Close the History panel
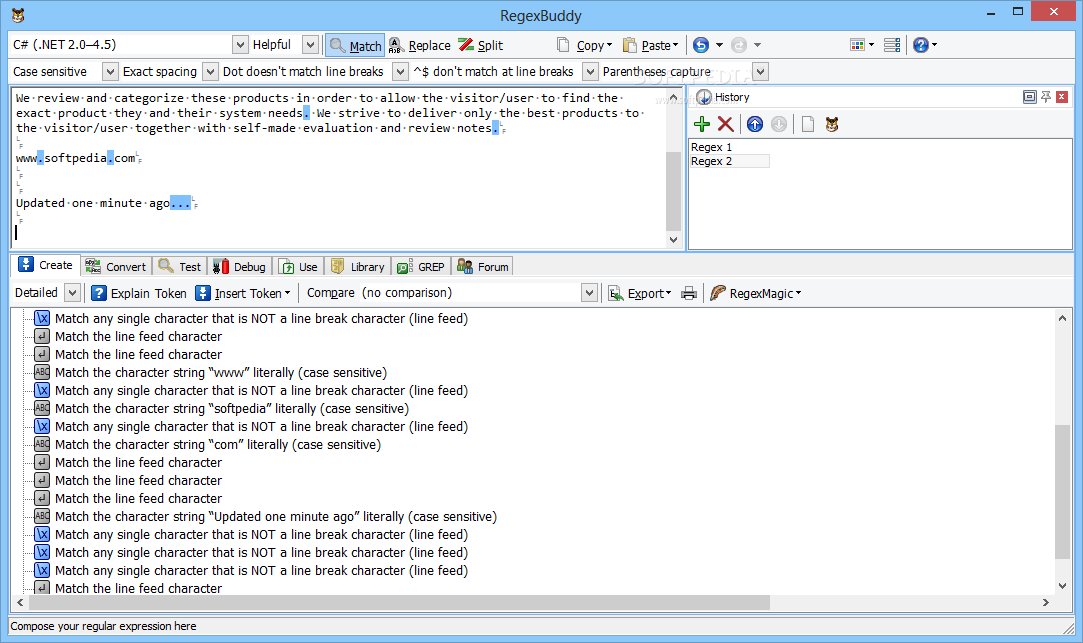 click(x=1062, y=97)
